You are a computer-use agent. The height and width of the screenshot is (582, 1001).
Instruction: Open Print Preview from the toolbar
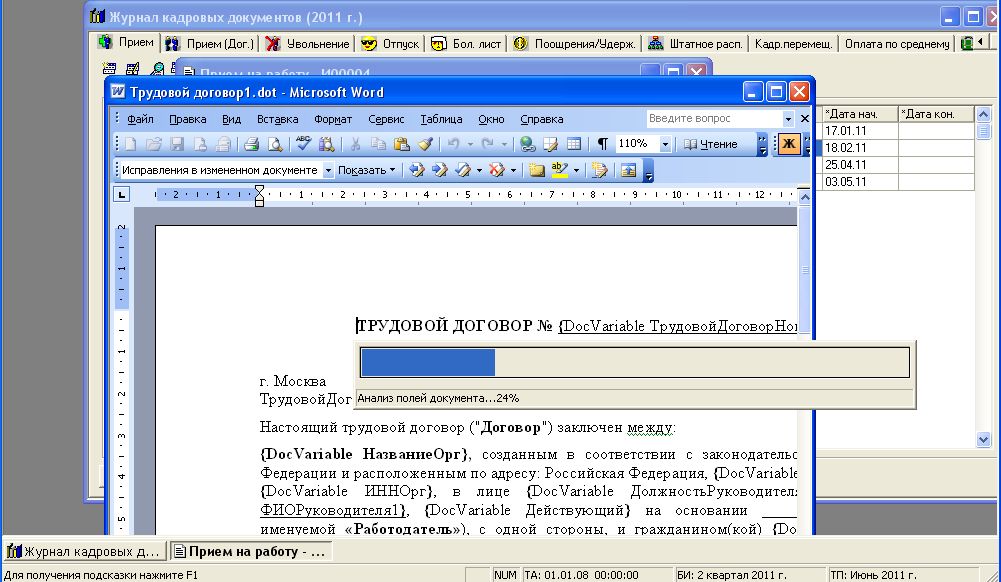pyautogui.click(x=273, y=144)
